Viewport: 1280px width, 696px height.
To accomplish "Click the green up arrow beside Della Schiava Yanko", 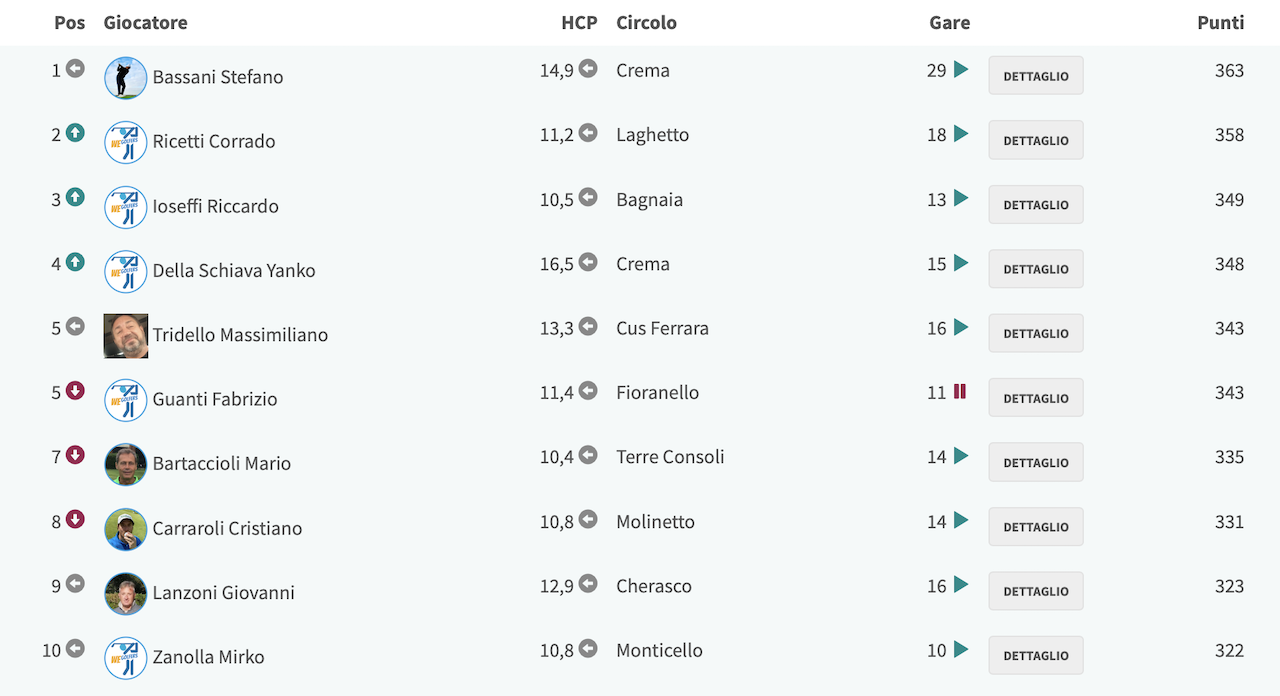I will tap(75, 262).
